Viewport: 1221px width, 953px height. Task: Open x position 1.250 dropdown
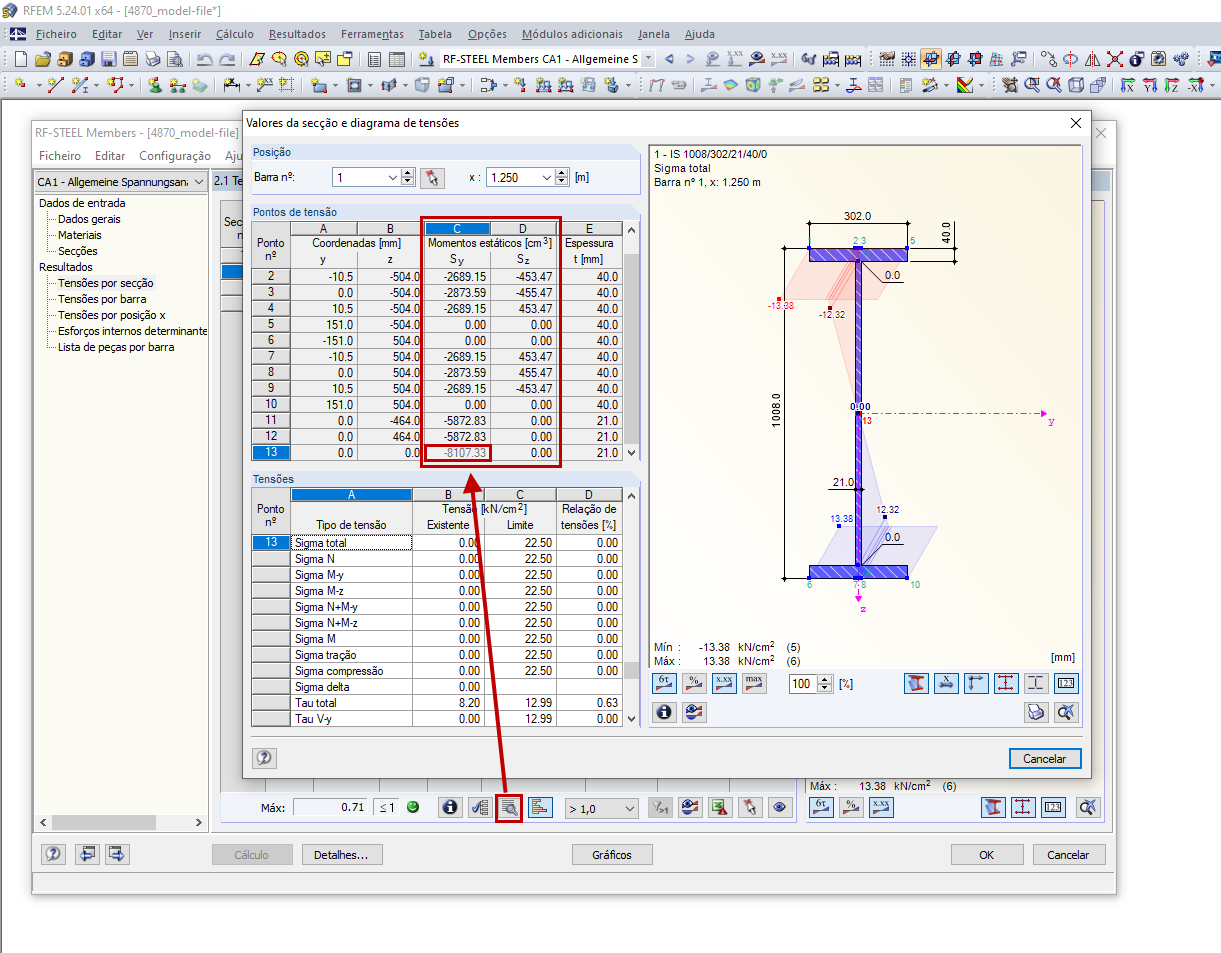click(x=546, y=177)
